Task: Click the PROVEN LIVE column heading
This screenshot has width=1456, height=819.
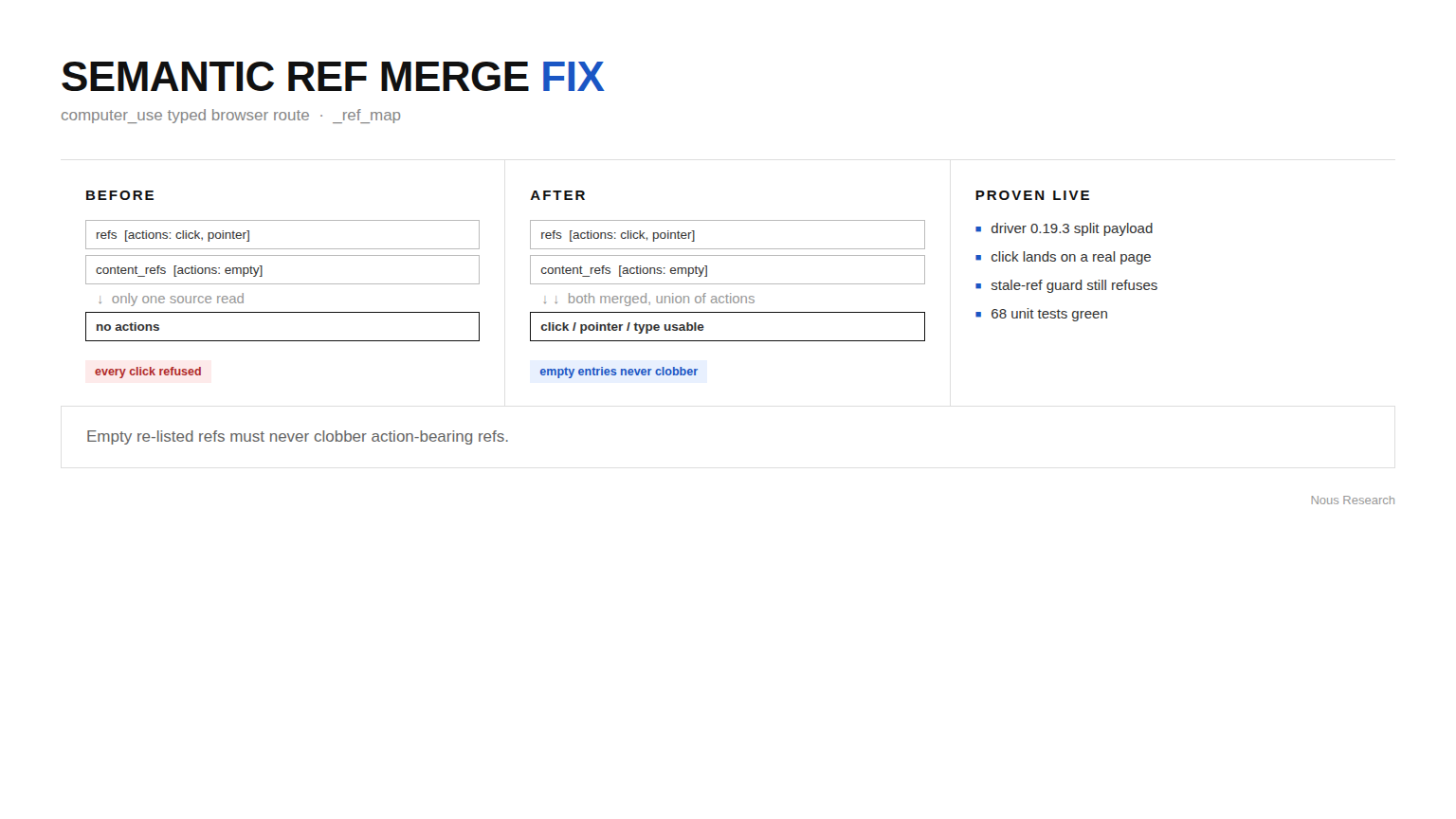Action: pos(1032,195)
